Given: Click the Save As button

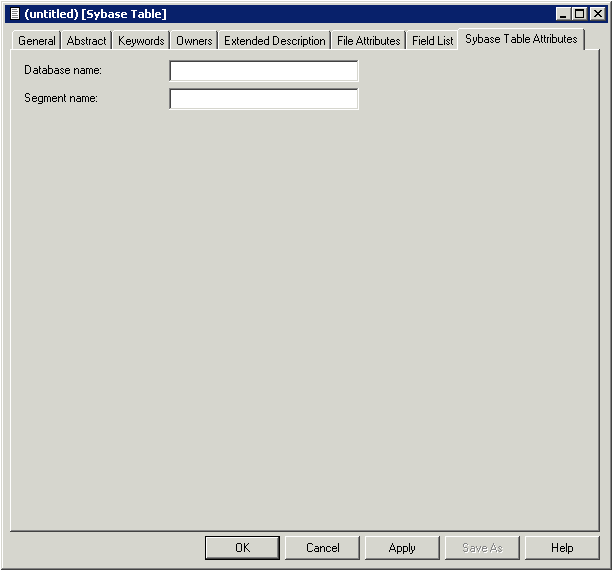Looking at the screenshot, I should [482, 548].
